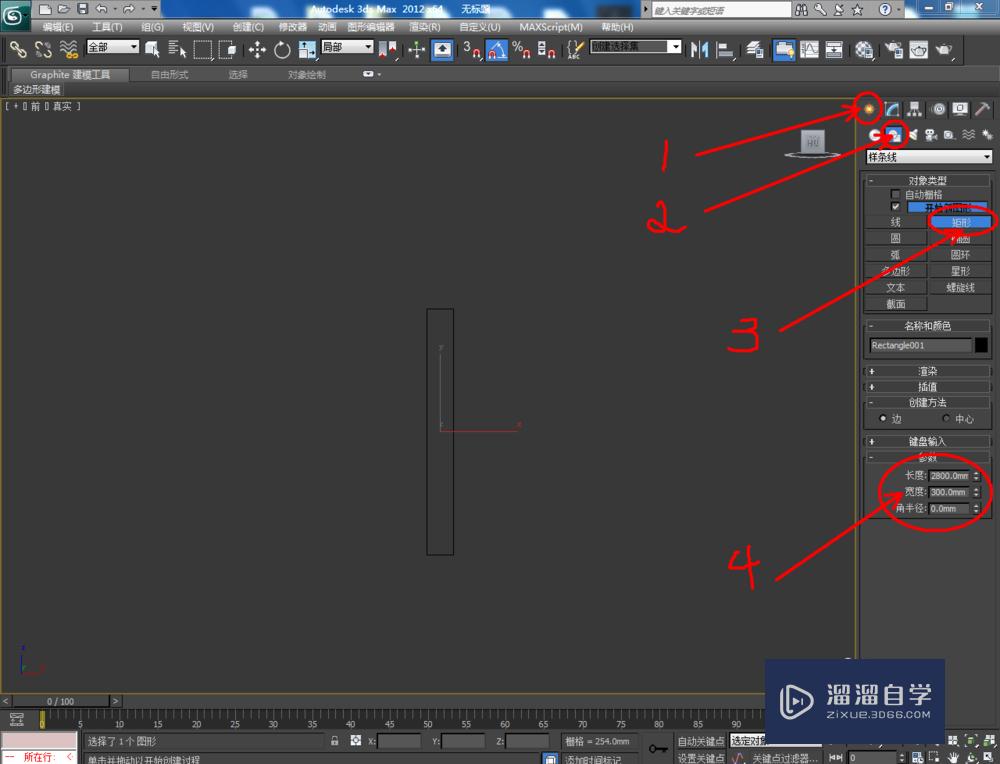Open Rendered Frame Window icon
Viewport: 1000px width, 764px height.
pyautogui.click(x=918, y=49)
